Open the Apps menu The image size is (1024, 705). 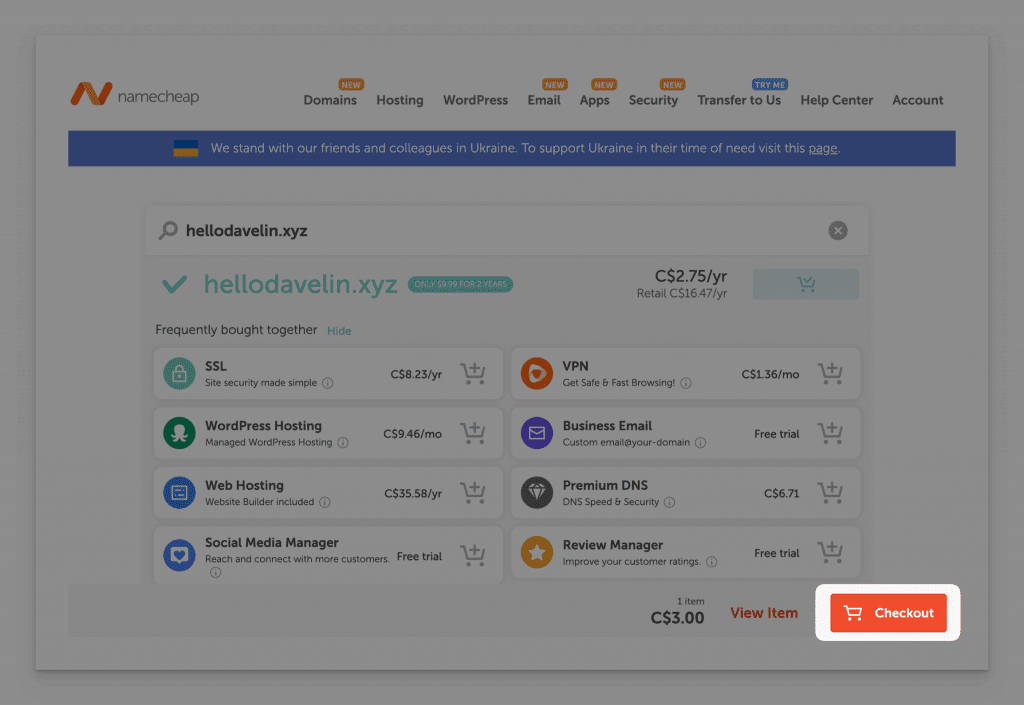[594, 100]
